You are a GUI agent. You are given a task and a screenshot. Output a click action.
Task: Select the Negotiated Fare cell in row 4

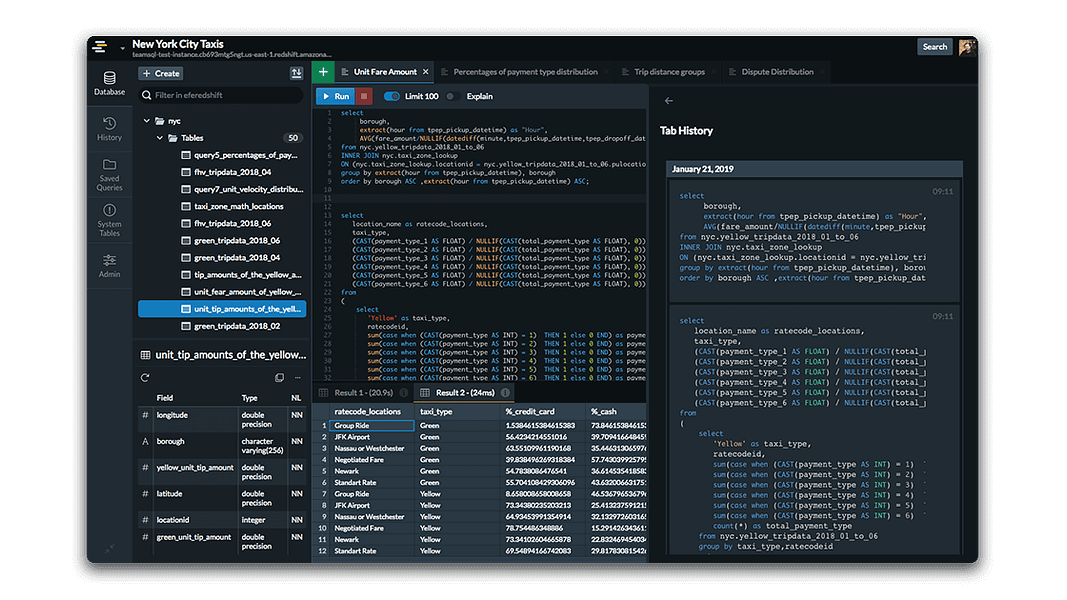[x=372, y=460]
